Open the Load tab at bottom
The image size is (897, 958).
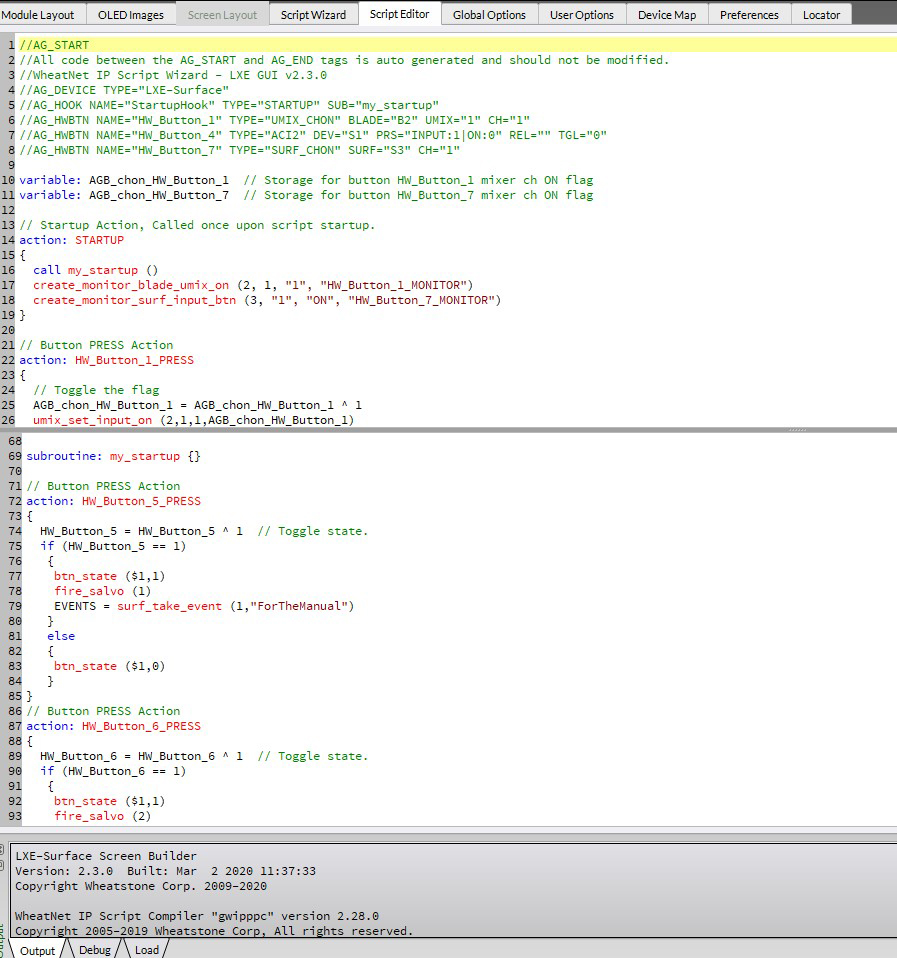click(x=146, y=950)
